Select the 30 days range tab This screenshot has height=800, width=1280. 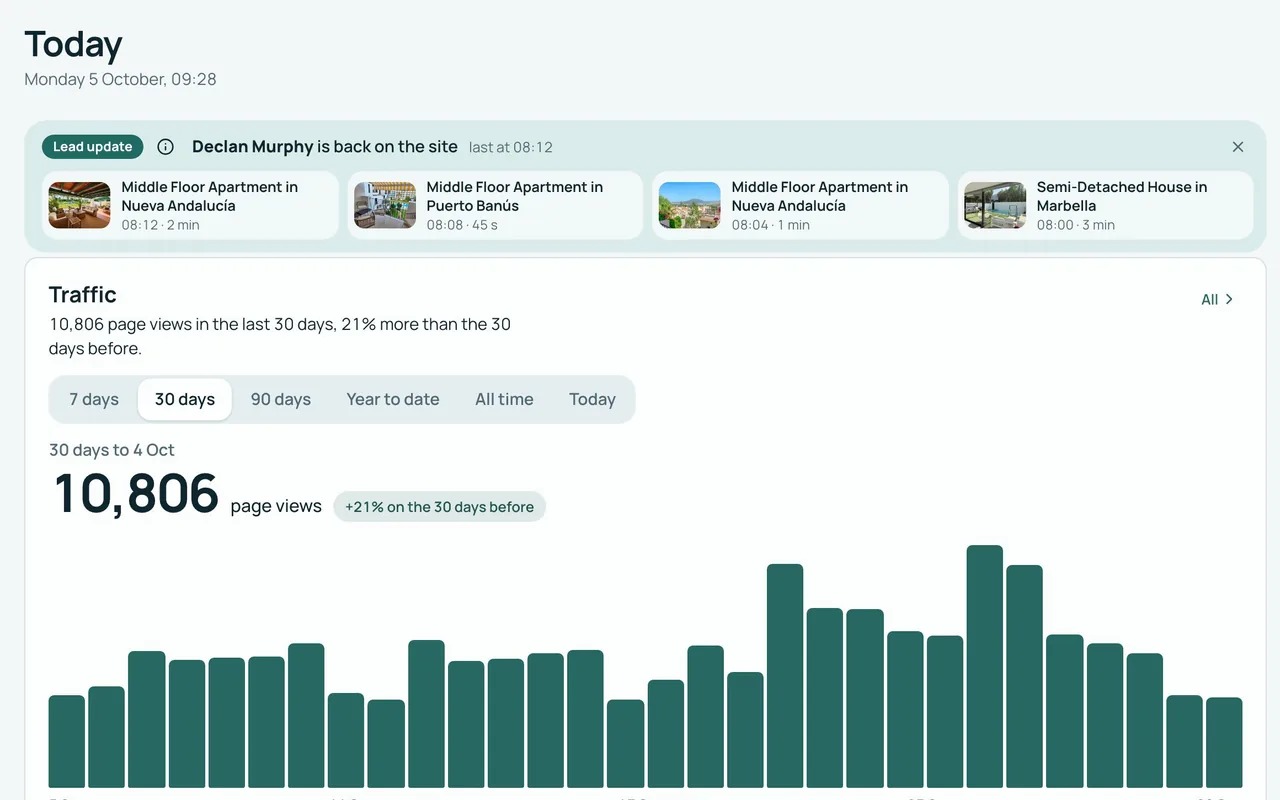(x=185, y=399)
